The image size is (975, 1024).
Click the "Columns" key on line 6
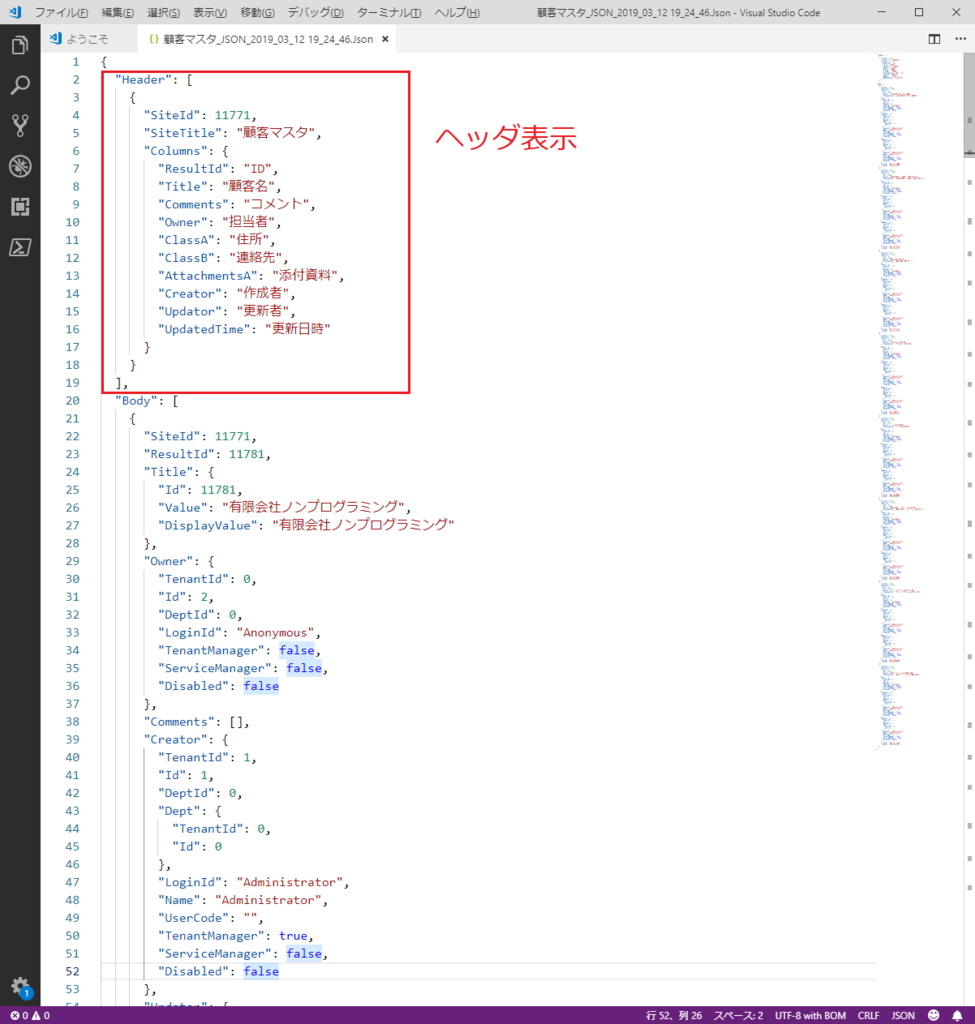176,151
